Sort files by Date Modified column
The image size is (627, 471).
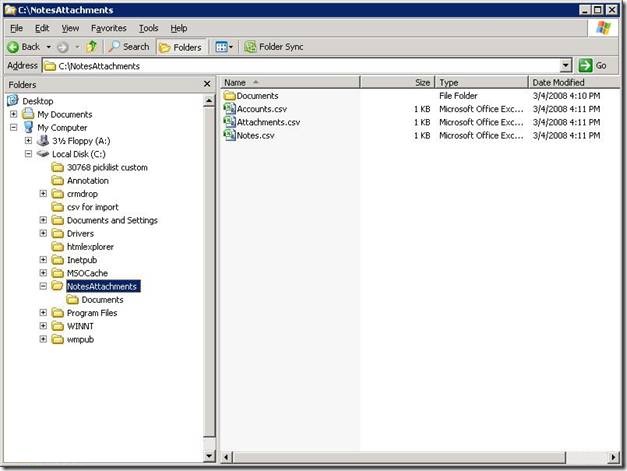click(x=558, y=82)
